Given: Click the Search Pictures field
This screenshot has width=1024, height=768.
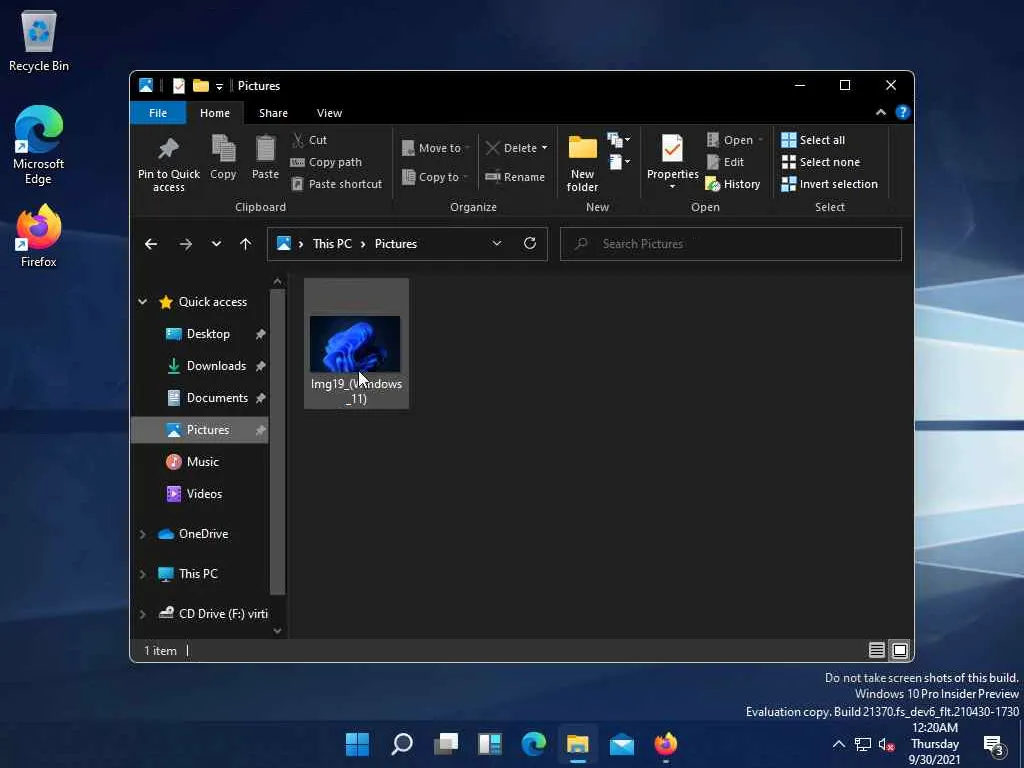Looking at the screenshot, I should [731, 244].
